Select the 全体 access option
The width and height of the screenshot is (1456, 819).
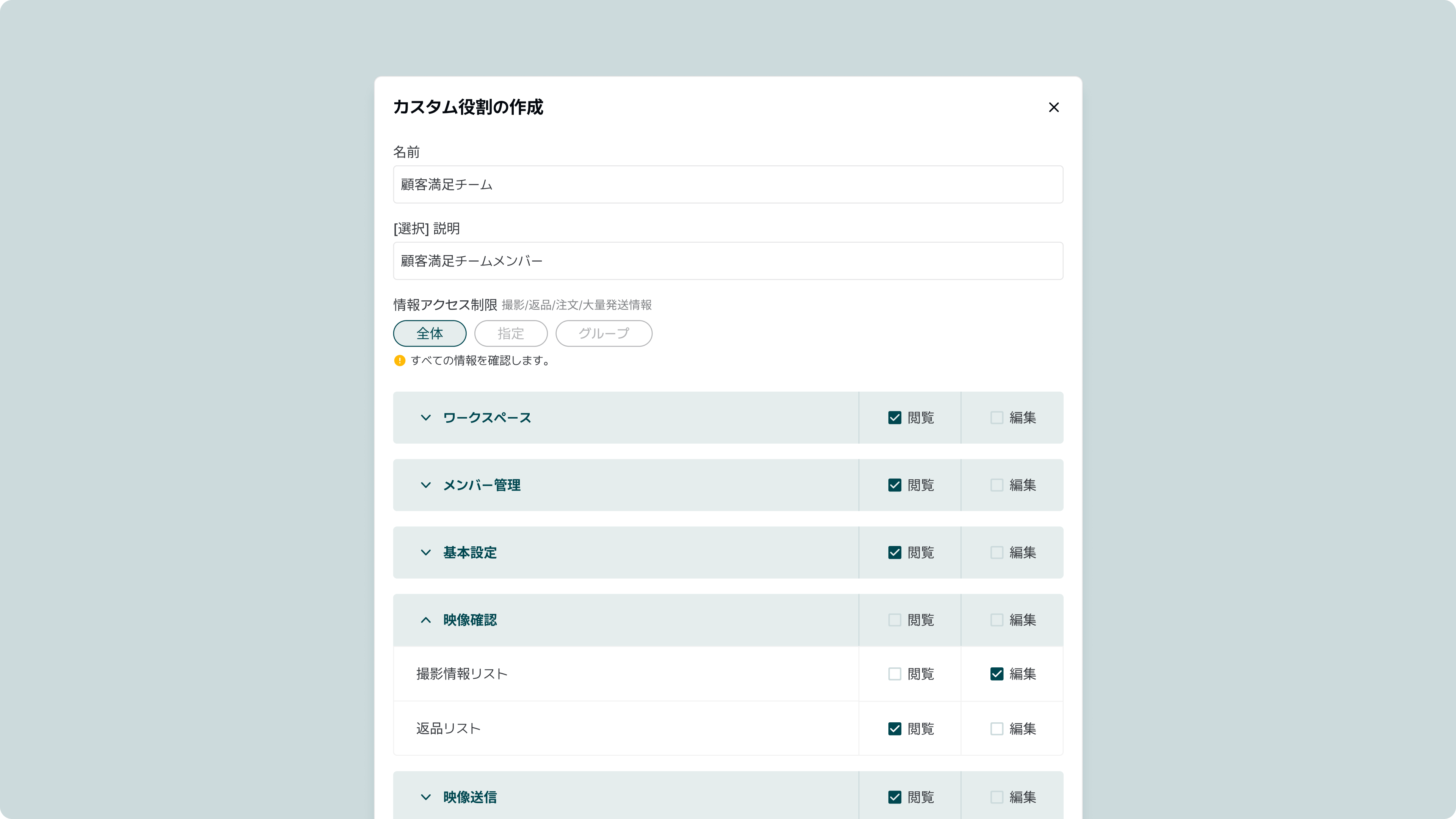coord(430,334)
